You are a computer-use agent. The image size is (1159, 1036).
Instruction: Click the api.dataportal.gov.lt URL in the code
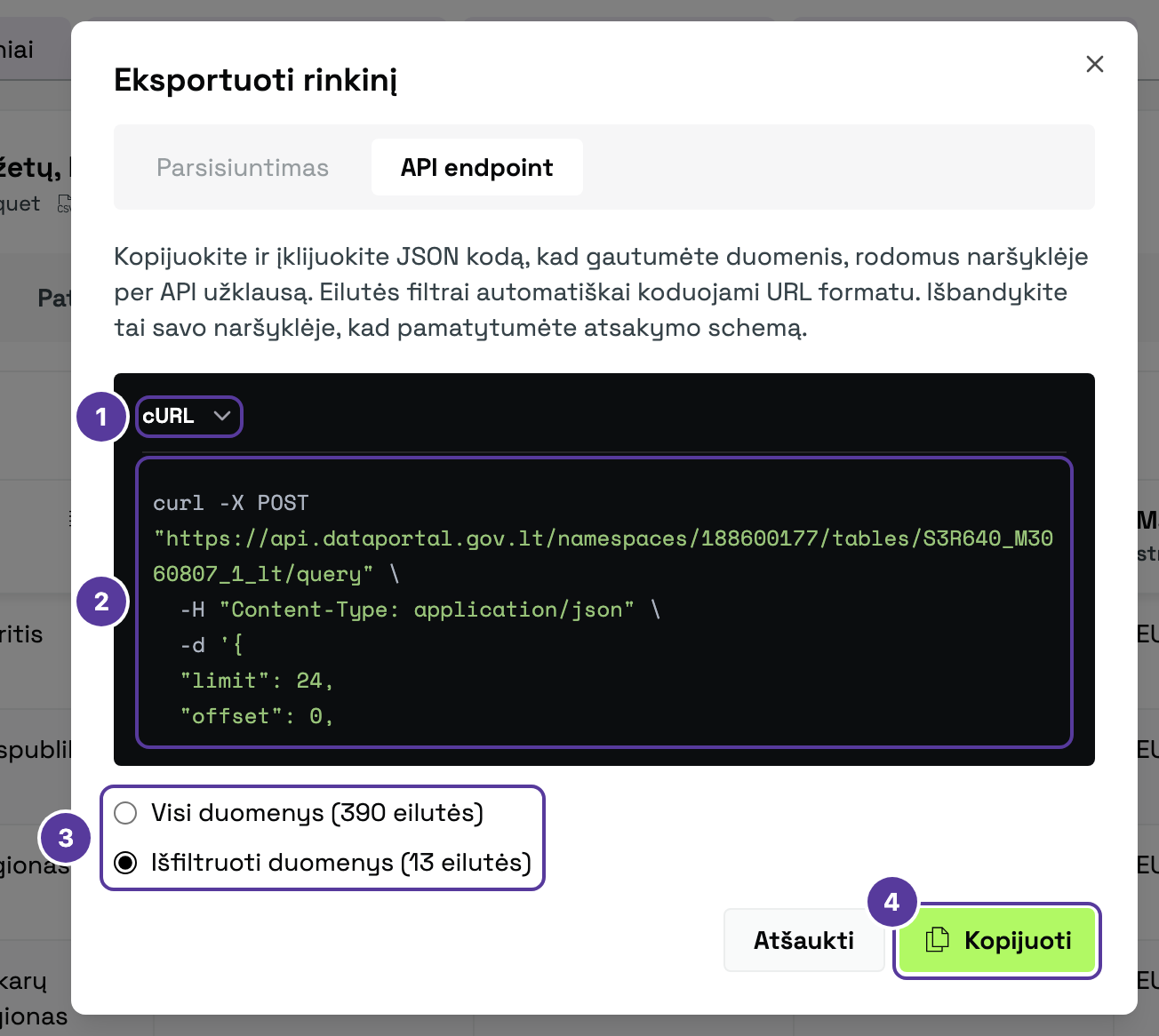point(603,556)
